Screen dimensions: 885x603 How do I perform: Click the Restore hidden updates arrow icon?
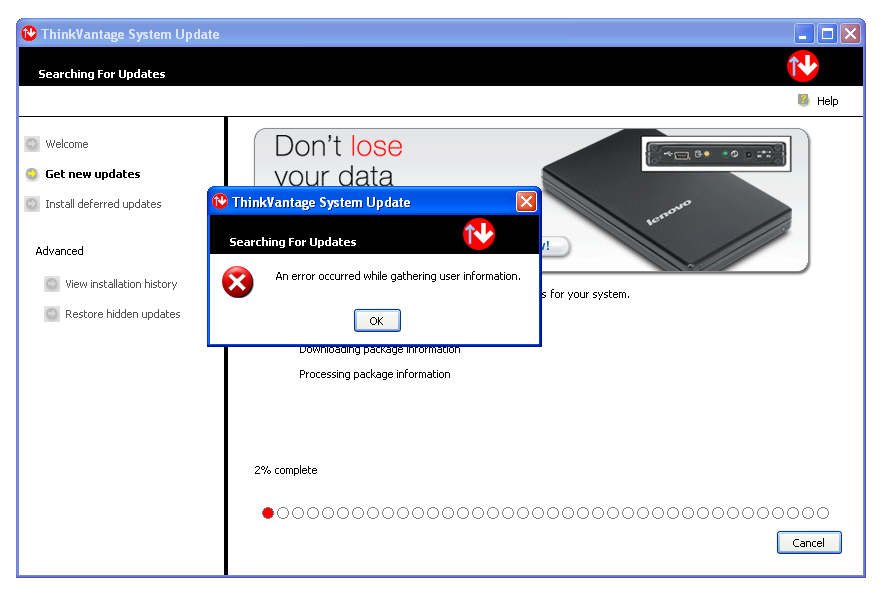pos(52,314)
